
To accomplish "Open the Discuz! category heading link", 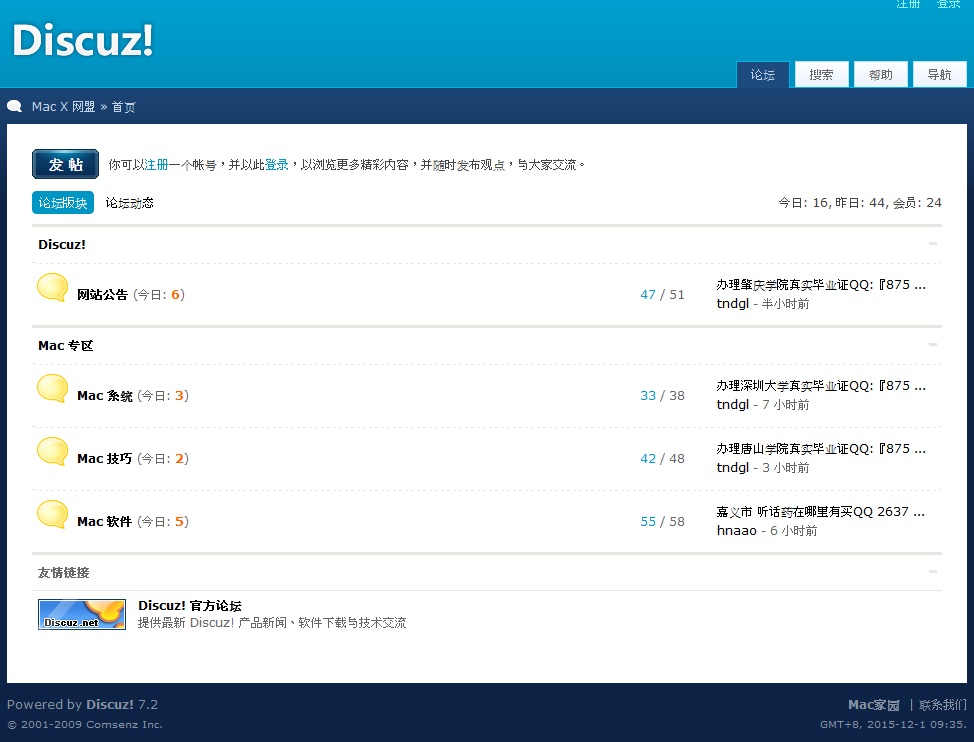I will [x=62, y=244].
